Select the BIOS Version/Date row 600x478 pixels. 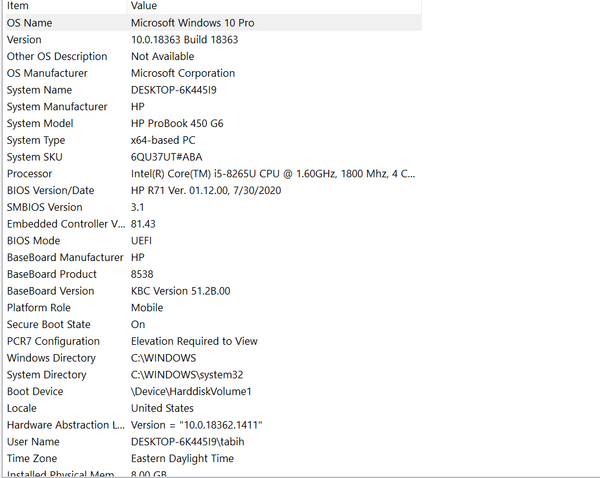[213, 190]
